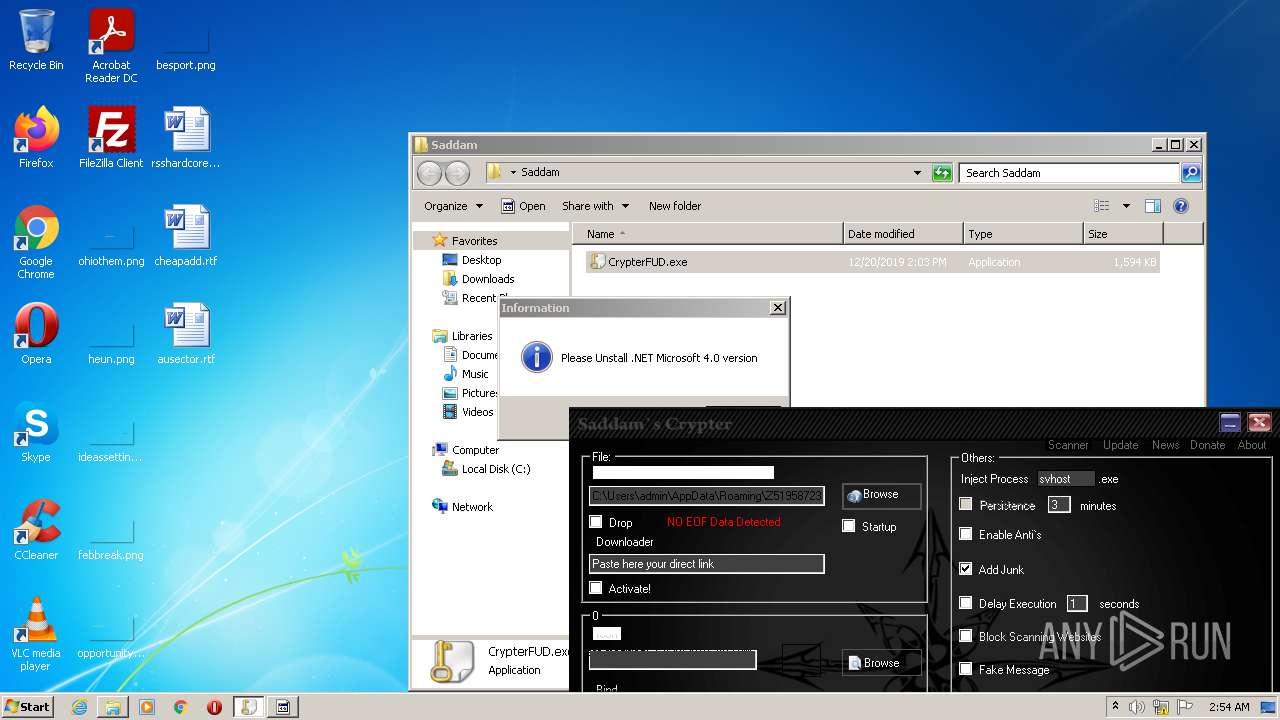Launch CCleaner from the desktop

click(x=36, y=530)
